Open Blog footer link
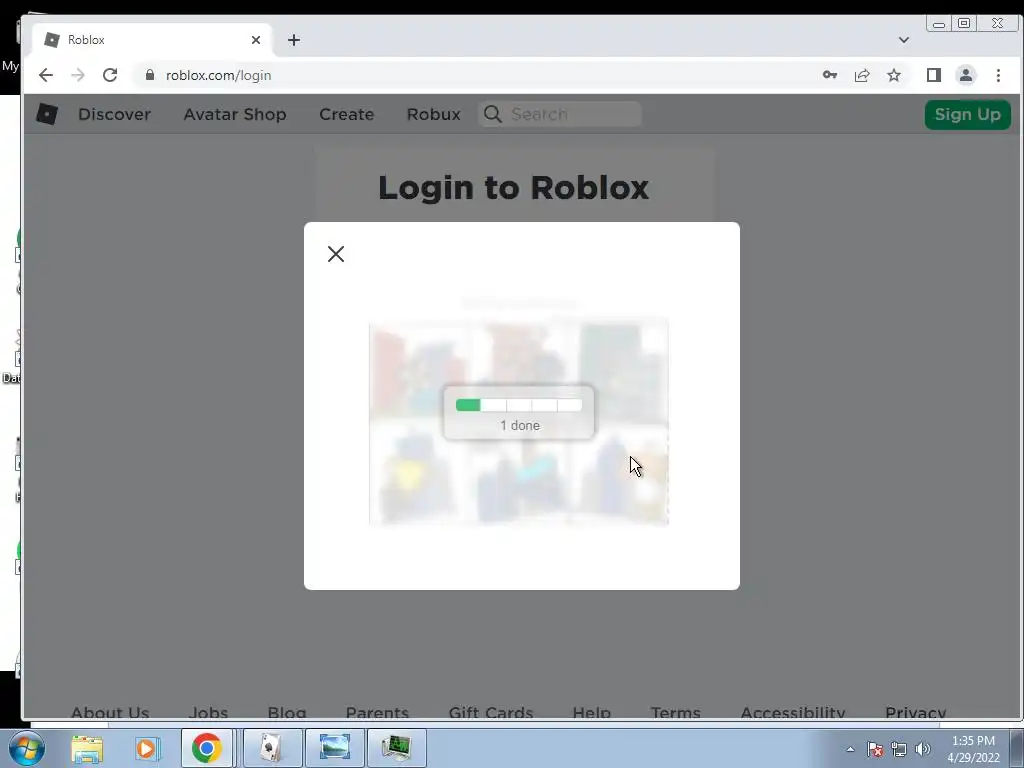The width and height of the screenshot is (1024, 768). 287,712
